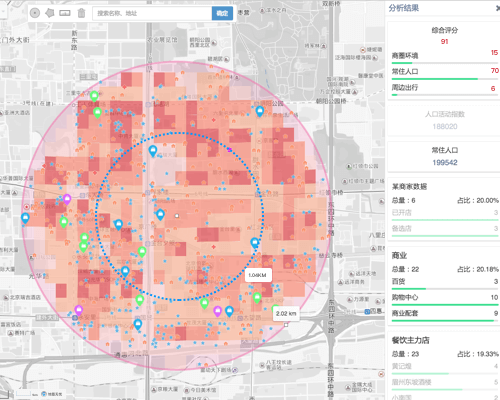This screenshot has width=500, height=400.
Task: Click the blue marker beside 朝阳公园 station
Action: [x=260, y=111]
